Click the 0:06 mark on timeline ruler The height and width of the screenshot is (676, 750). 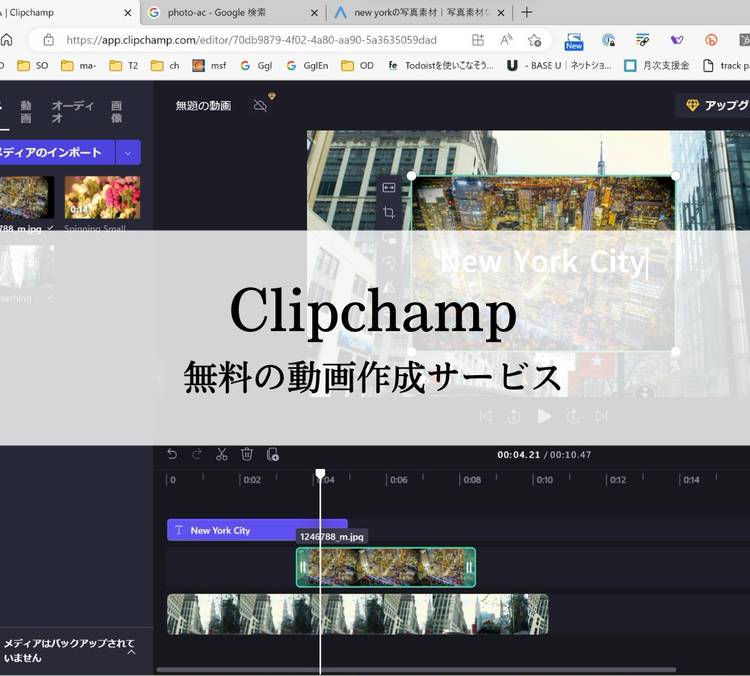coord(398,479)
